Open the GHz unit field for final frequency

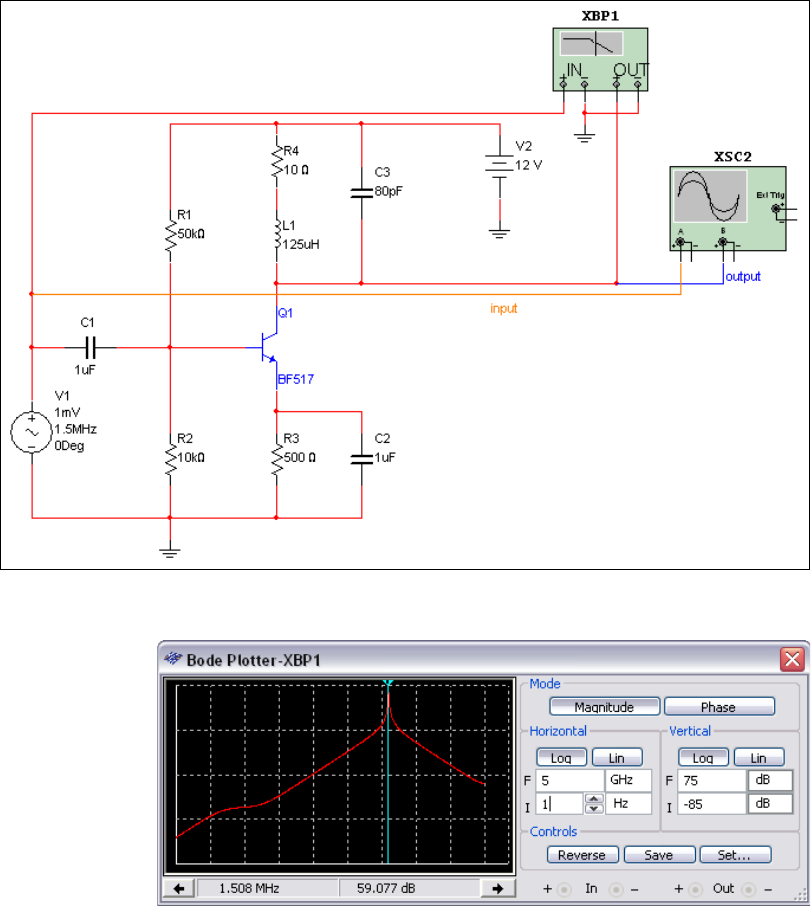pos(628,780)
